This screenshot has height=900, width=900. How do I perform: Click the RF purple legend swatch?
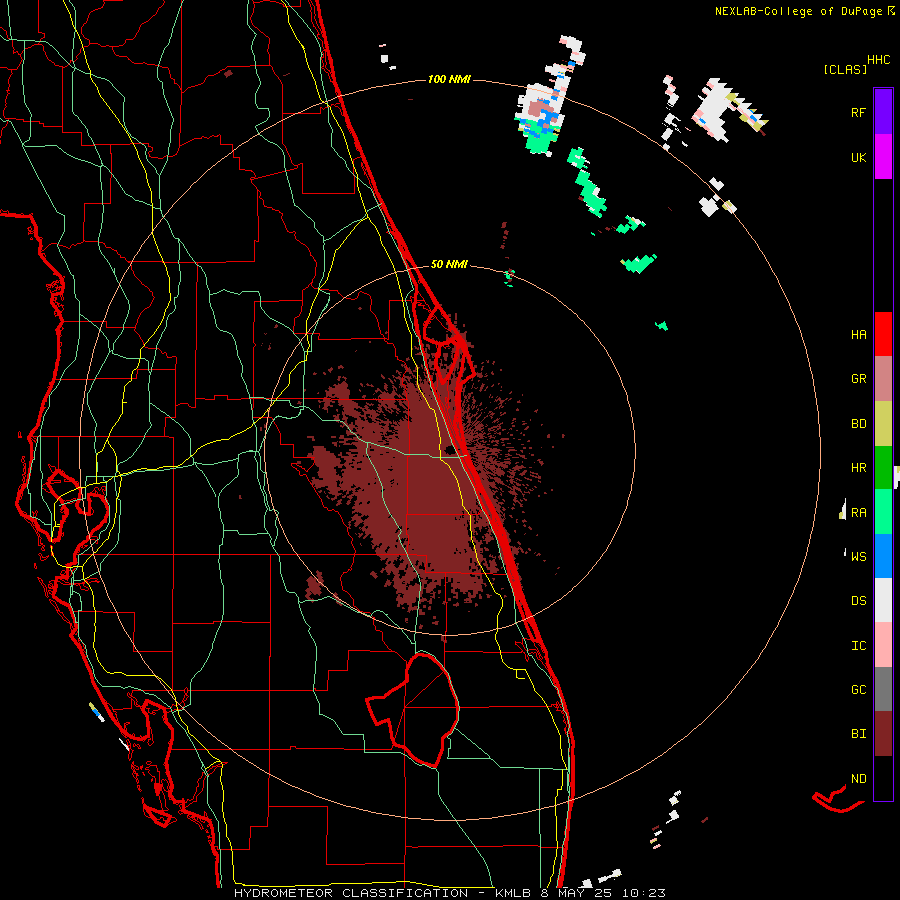883,112
